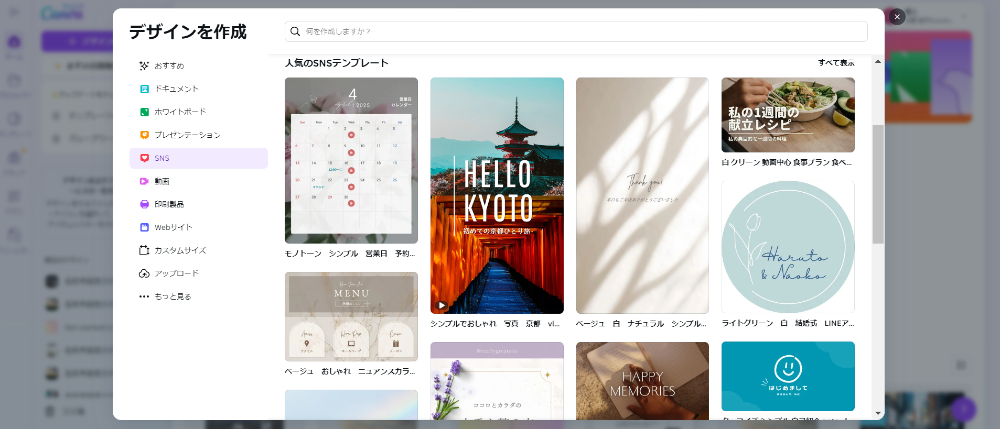Click caption ベージュ 白 ナチュラル シンプル
Screen dimensions: 1000x429
pos(641,324)
